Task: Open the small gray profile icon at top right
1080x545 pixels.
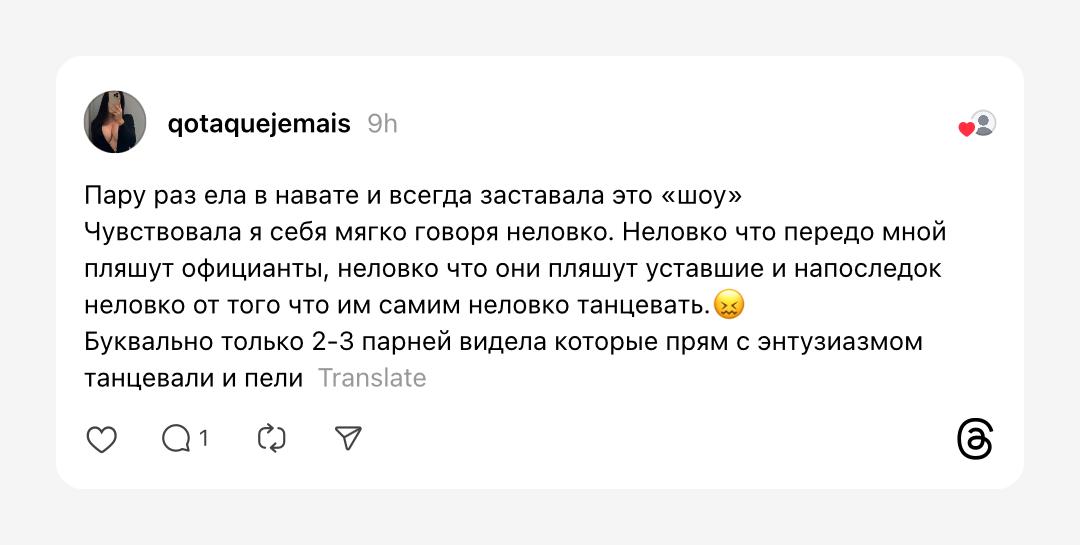Action: click(x=984, y=123)
